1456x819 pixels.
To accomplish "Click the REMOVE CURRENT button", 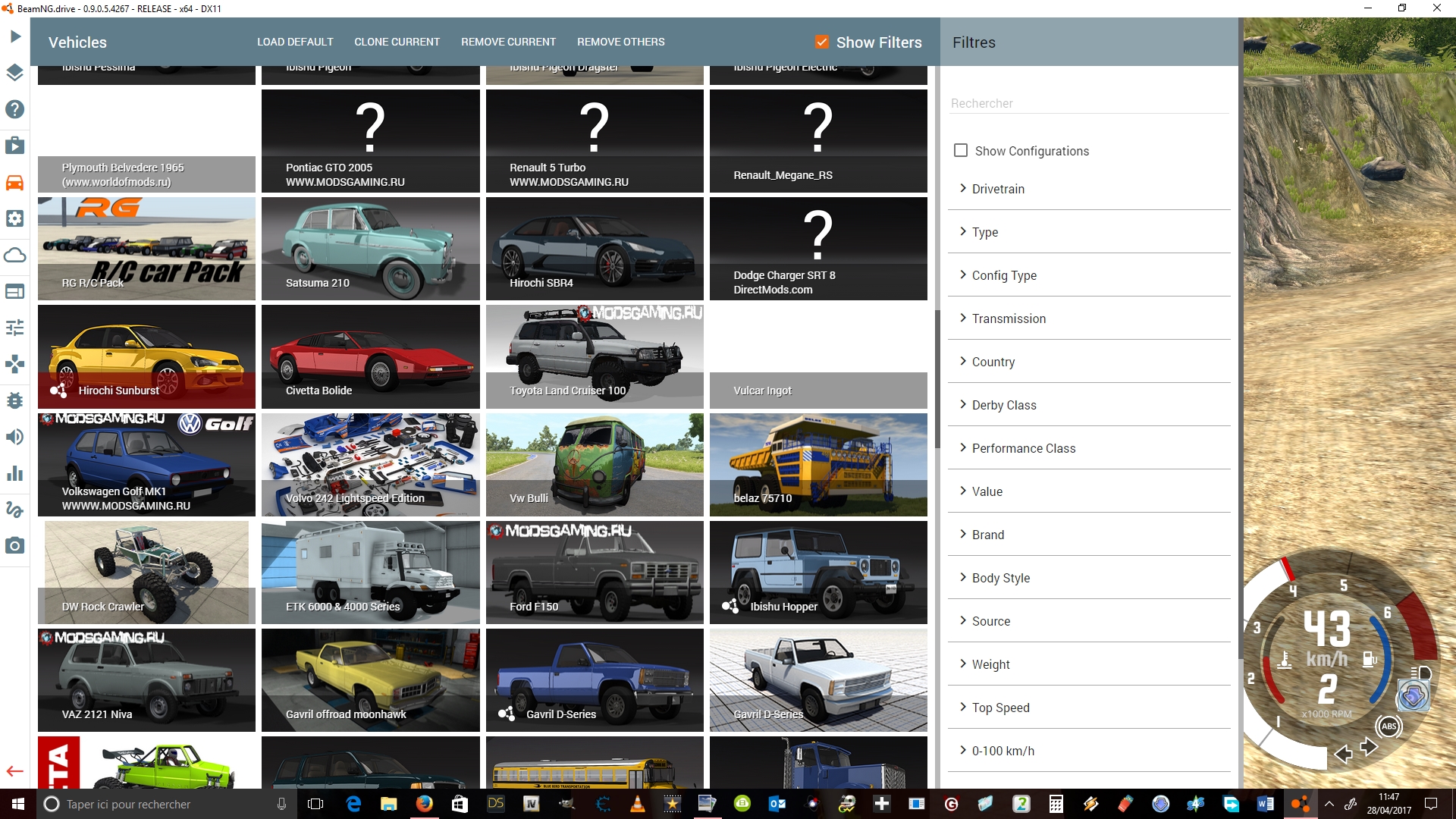I will [x=508, y=42].
